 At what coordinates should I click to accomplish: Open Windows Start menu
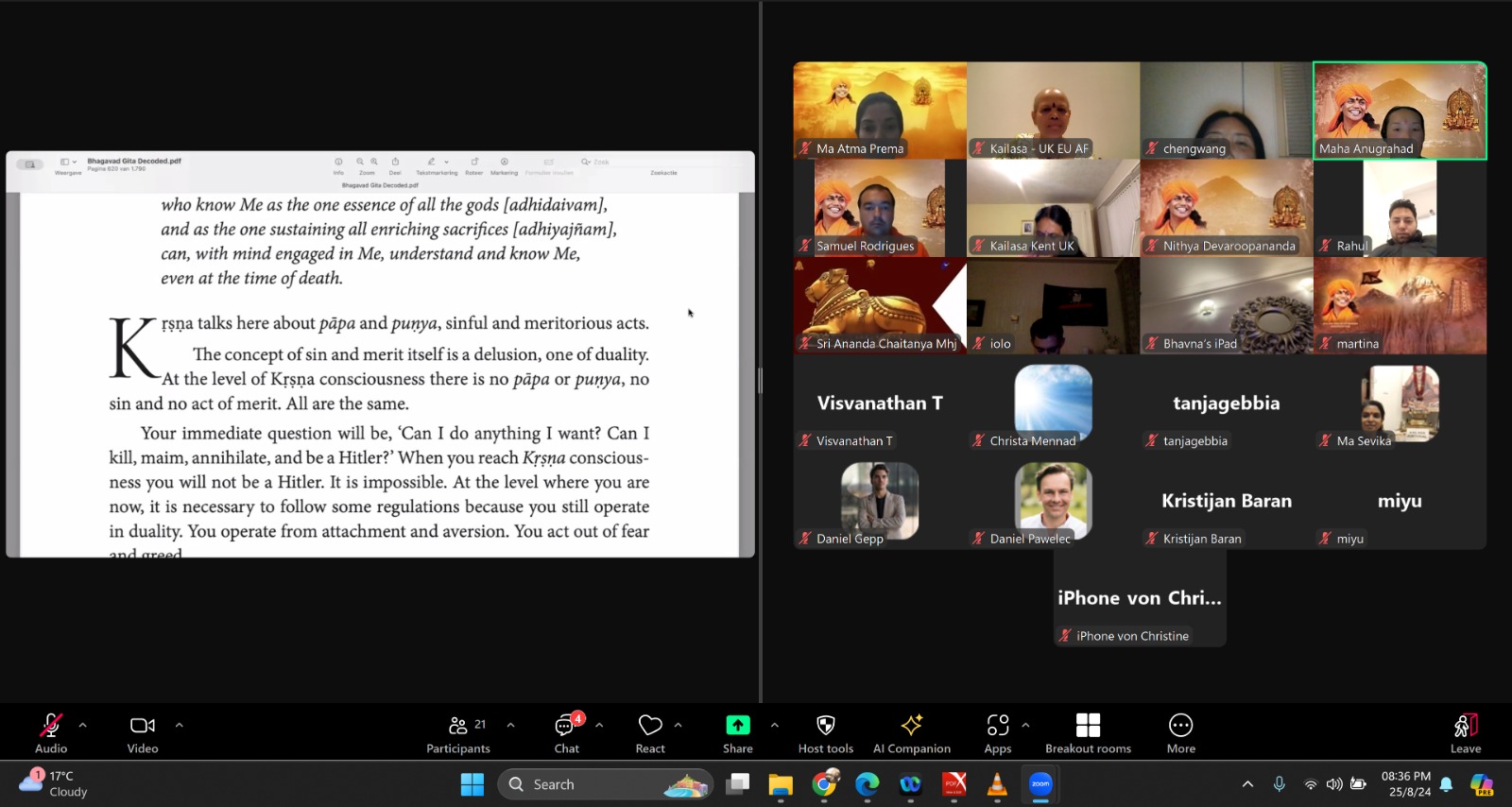[472, 784]
